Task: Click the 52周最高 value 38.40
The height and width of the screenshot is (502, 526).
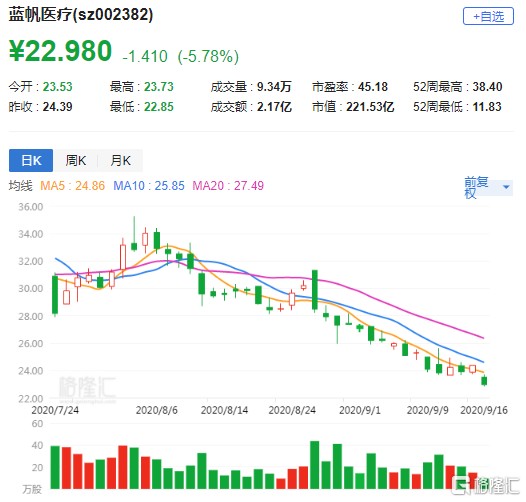Action: 487,87
